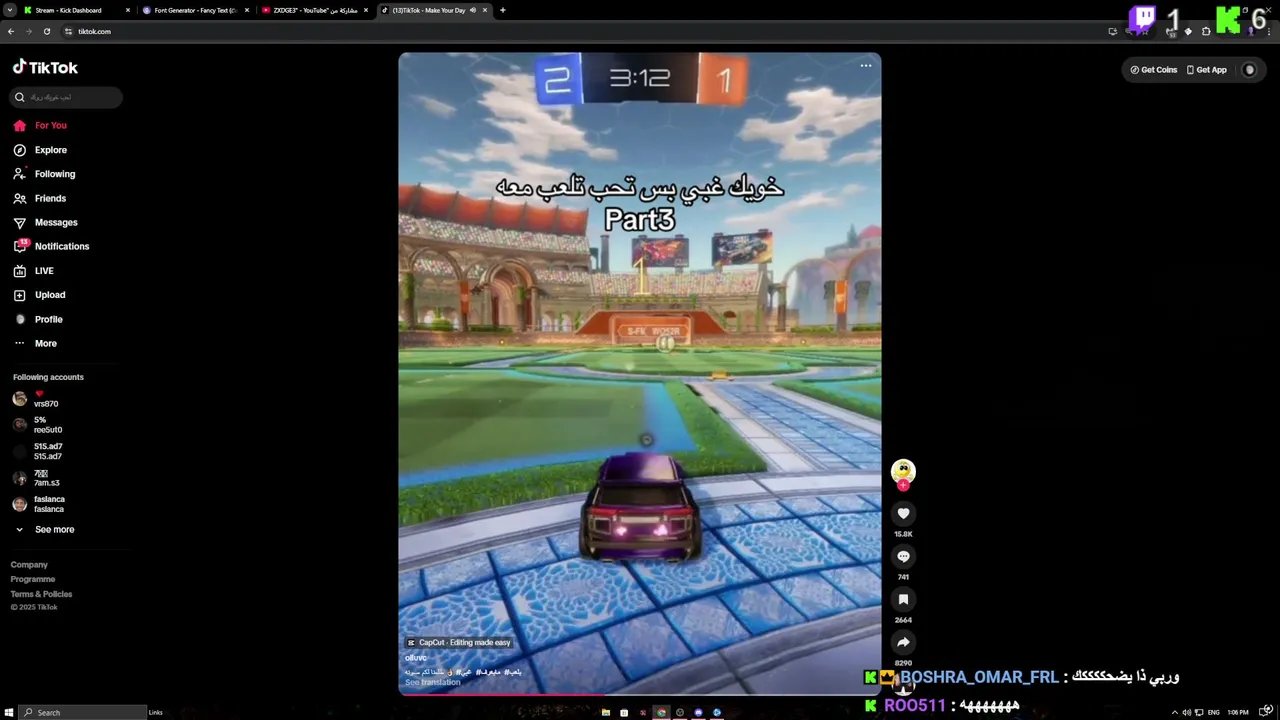Click the Messages paper-plane icon
Viewport: 1280px width, 720px height.
[x=19, y=222]
